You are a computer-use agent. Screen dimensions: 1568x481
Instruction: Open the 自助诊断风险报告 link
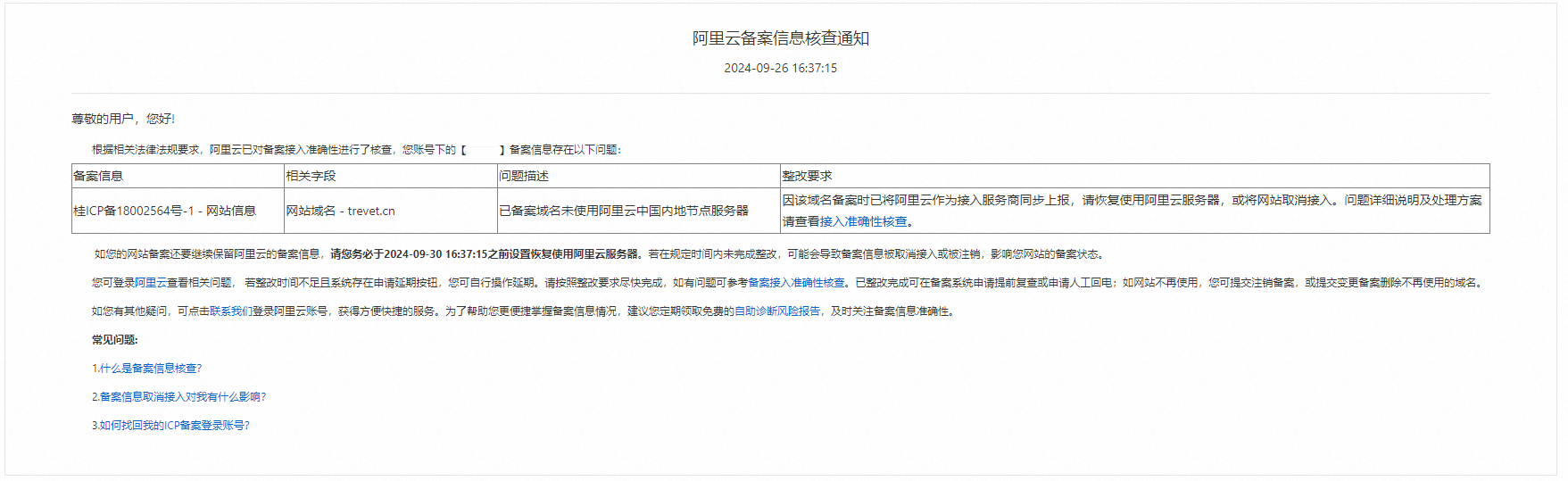click(776, 311)
